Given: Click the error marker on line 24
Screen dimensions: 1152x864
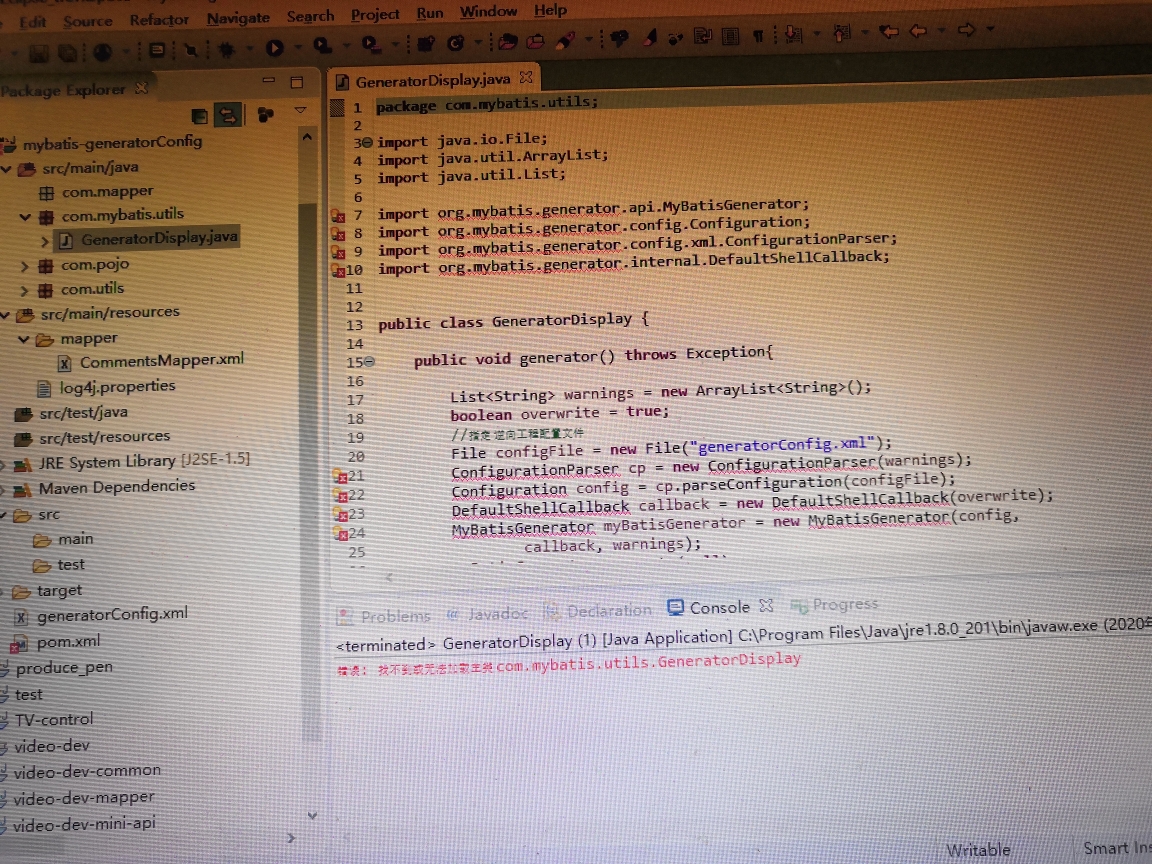Looking at the screenshot, I should [x=342, y=534].
